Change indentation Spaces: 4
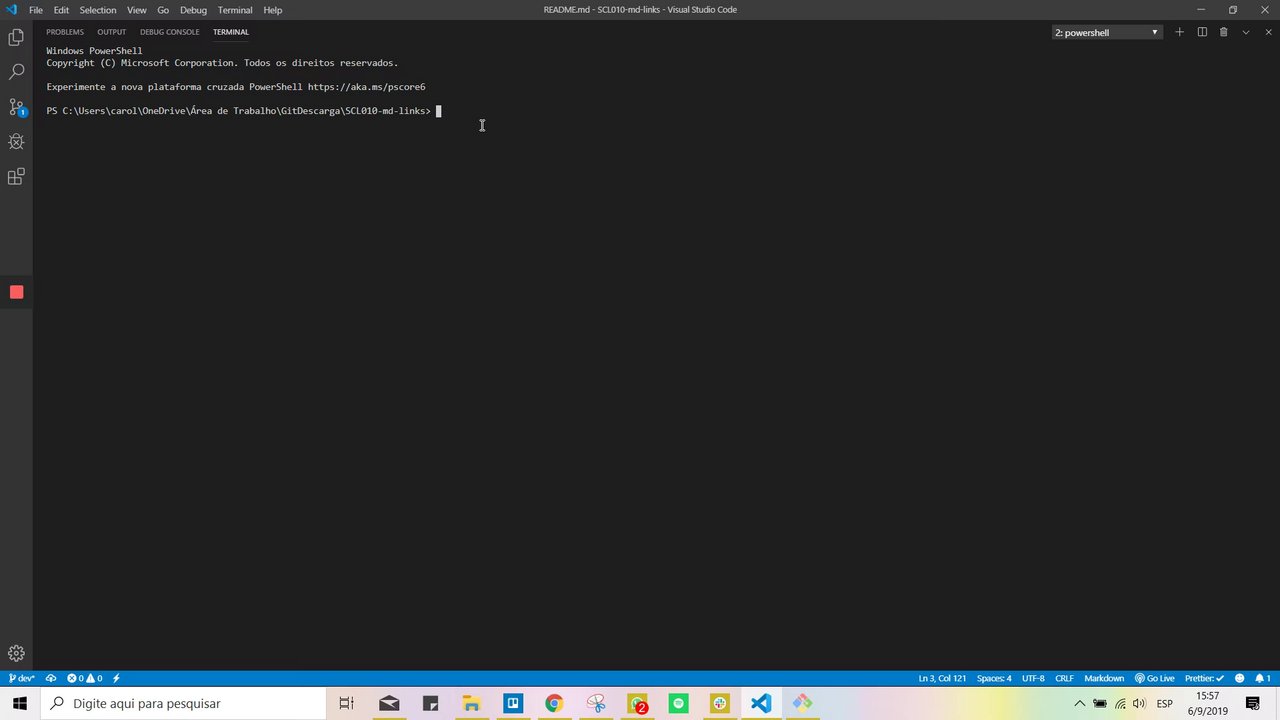1280x720 pixels. coord(994,678)
